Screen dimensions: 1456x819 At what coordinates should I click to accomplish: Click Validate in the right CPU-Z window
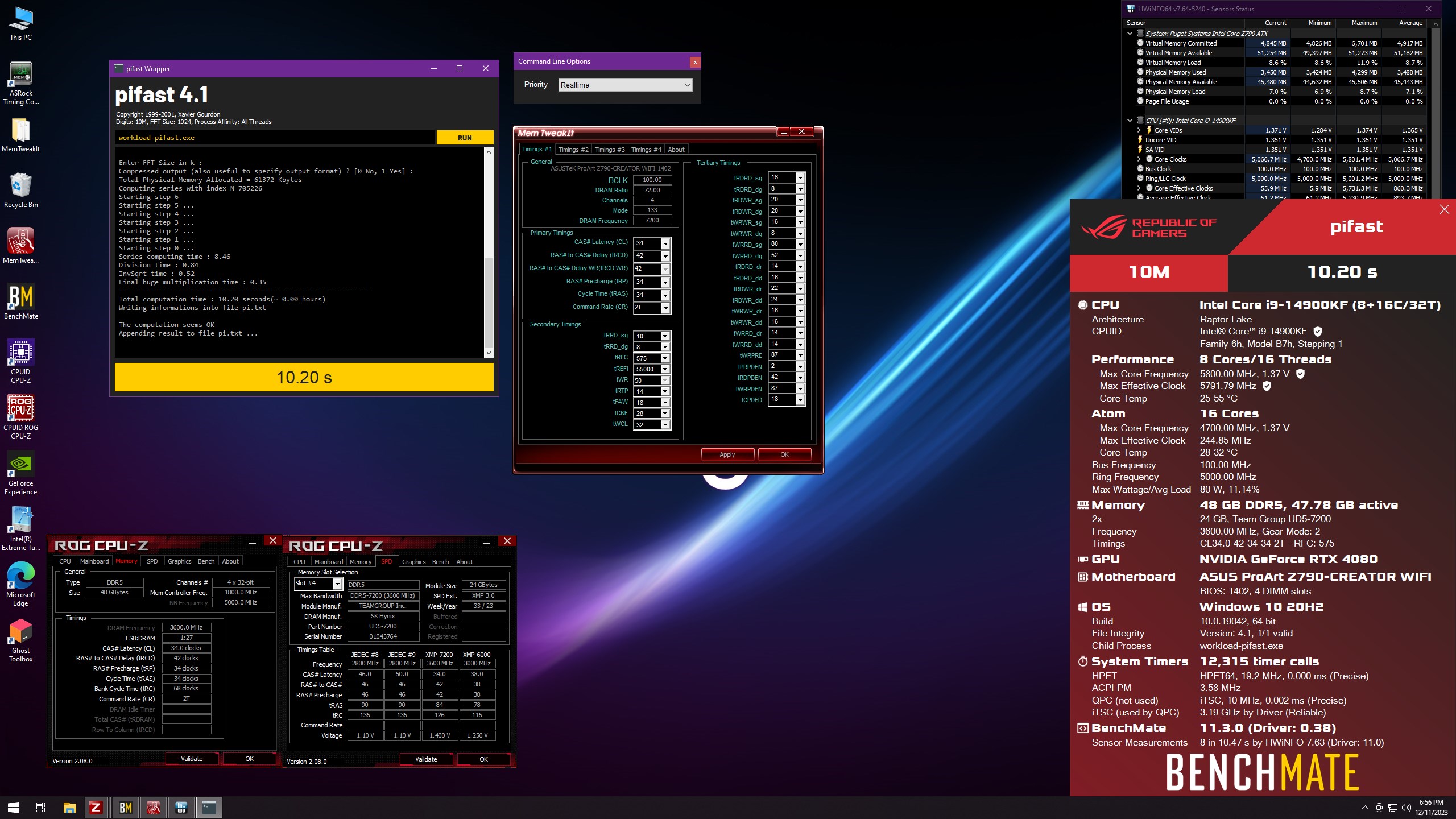coord(426,759)
